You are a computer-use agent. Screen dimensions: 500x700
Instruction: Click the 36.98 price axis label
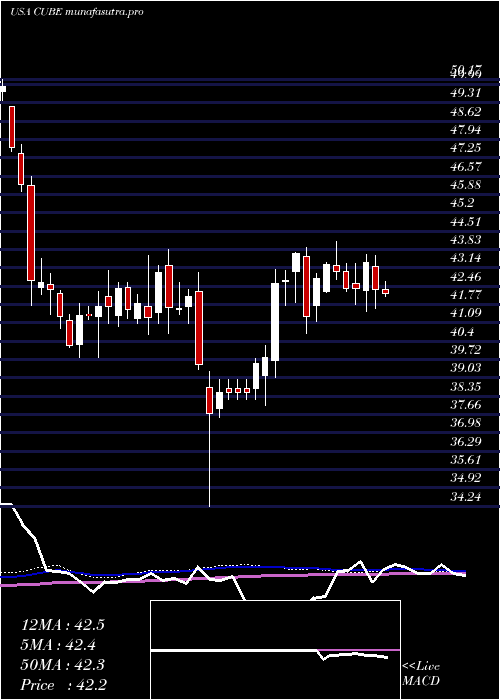(x=466, y=423)
